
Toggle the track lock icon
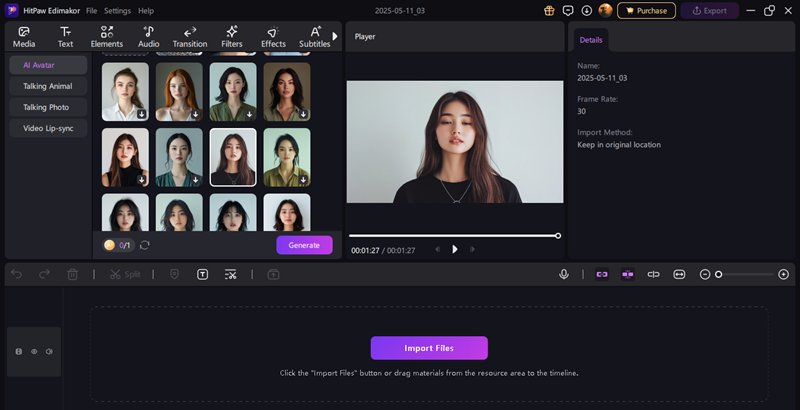point(19,352)
